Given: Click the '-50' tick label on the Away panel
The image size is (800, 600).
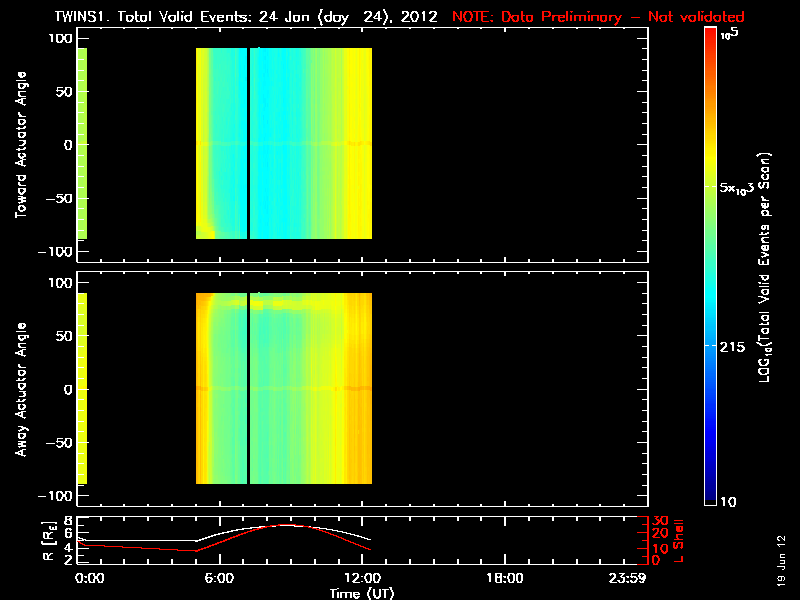Looking at the screenshot, I should pos(60,442).
